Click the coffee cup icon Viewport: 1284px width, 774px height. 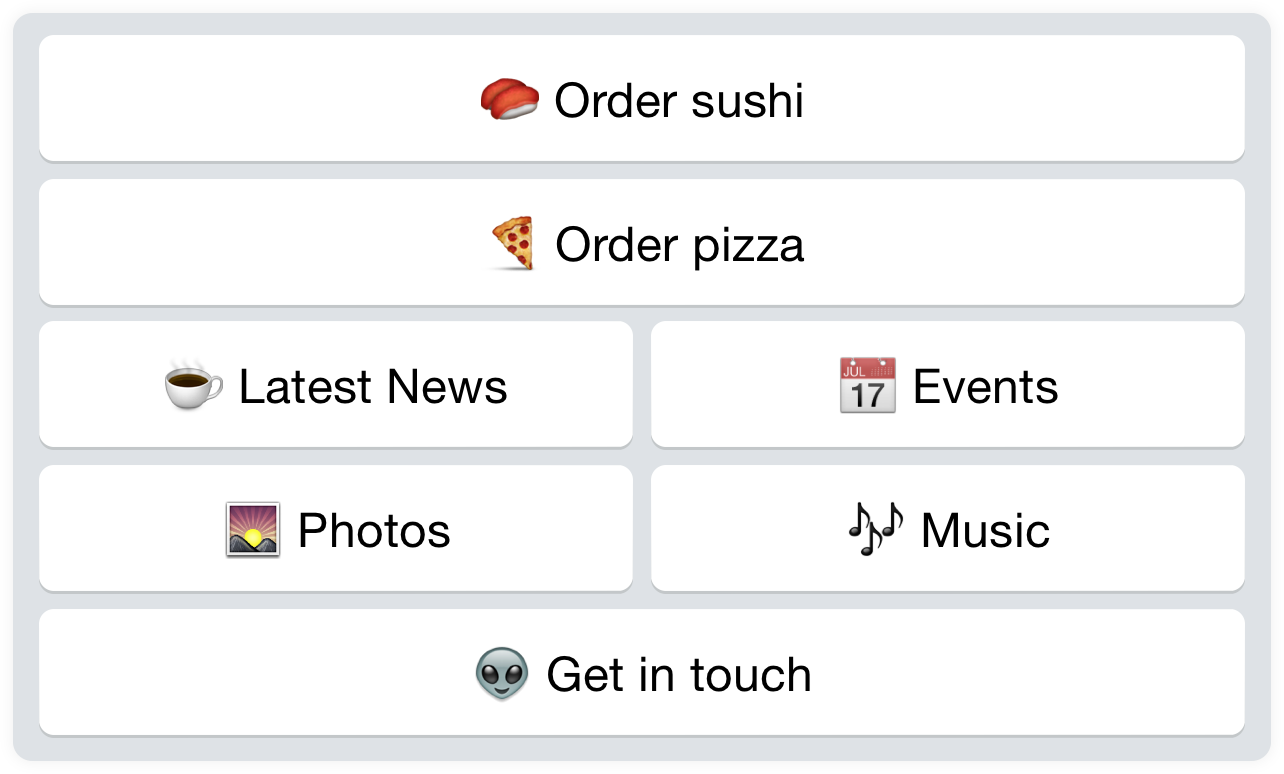[x=194, y=386]
